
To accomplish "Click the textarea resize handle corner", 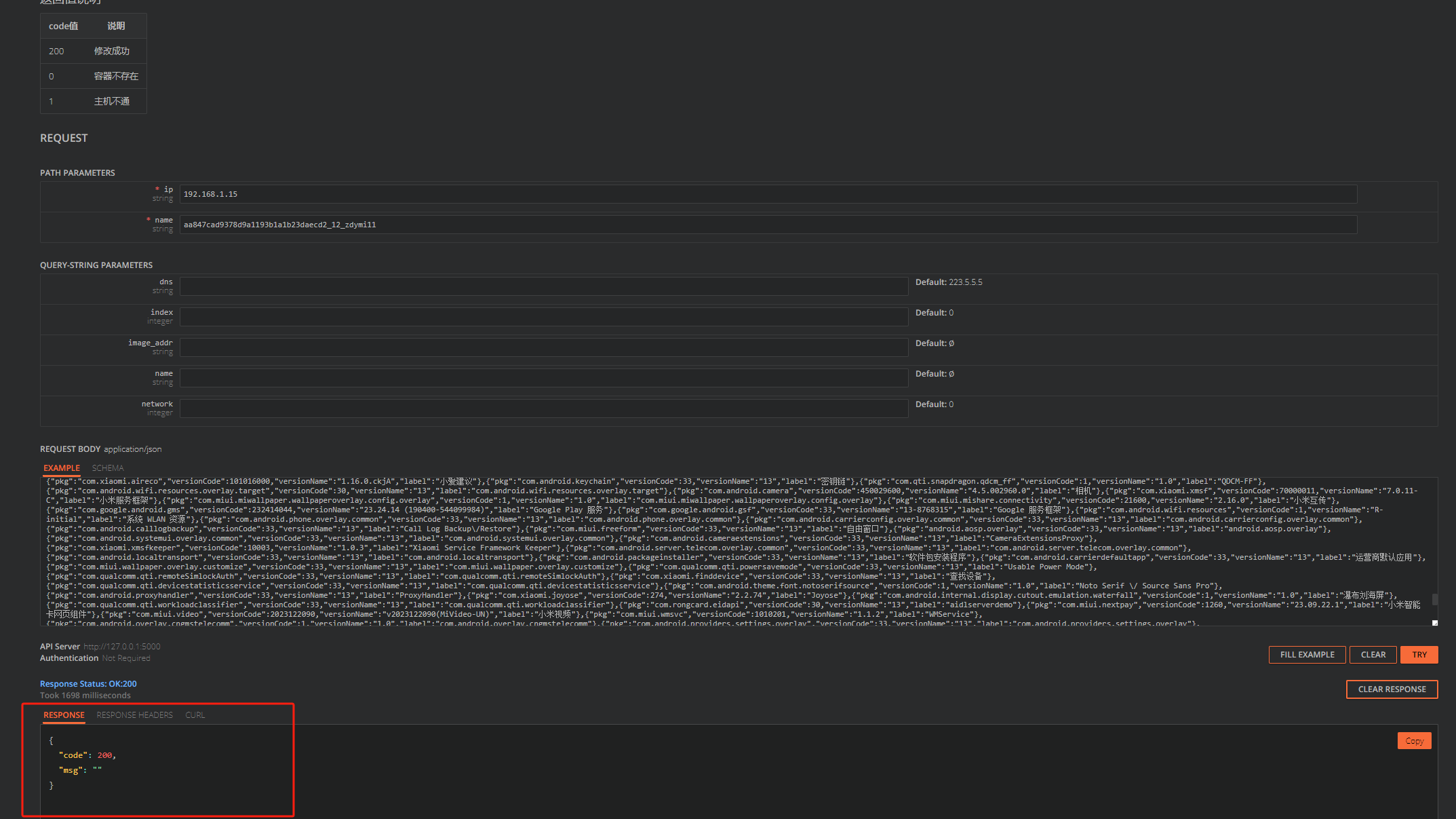I will [x=1434, y=623].
